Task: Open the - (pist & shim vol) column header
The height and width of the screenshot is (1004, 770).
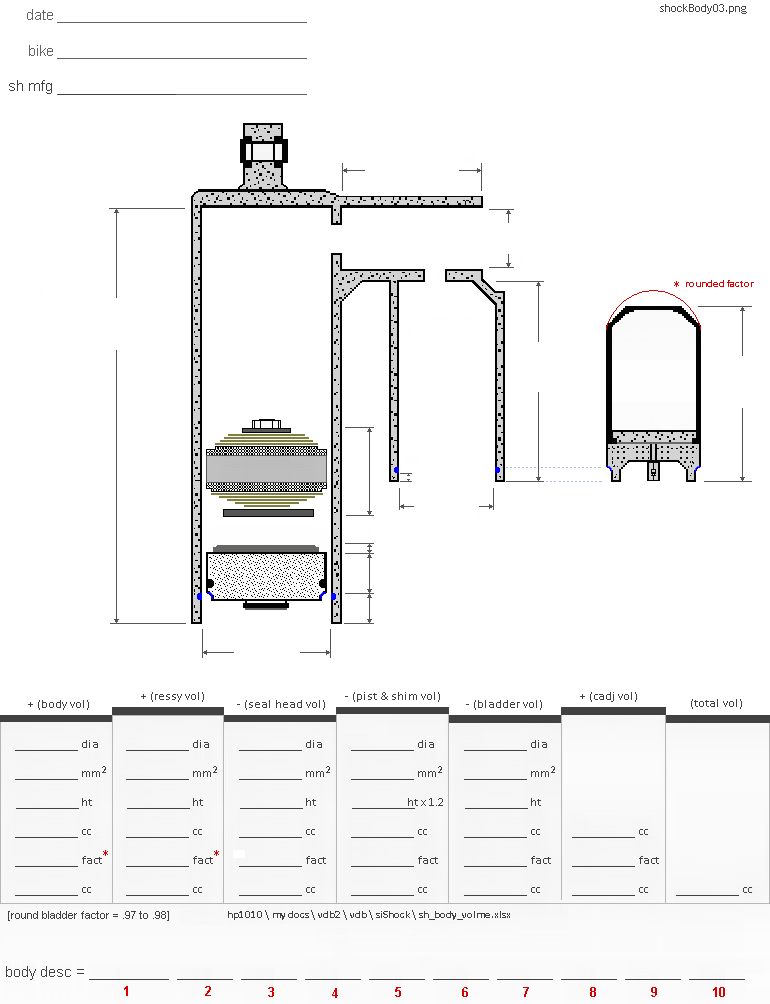Action: pyautogui.click(x=392, y=696)
